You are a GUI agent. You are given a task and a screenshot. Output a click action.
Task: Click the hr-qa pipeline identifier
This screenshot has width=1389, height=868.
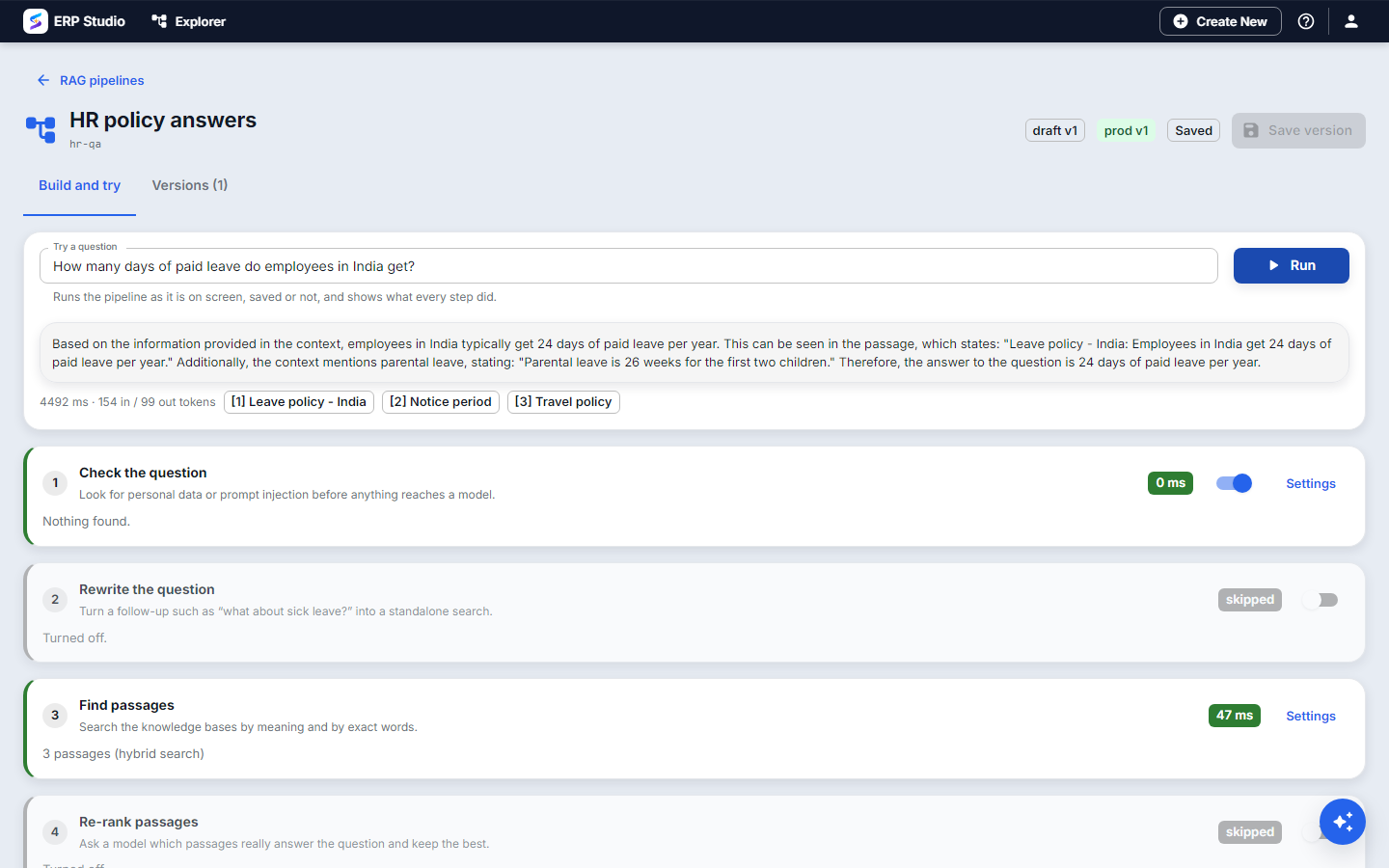85,144
